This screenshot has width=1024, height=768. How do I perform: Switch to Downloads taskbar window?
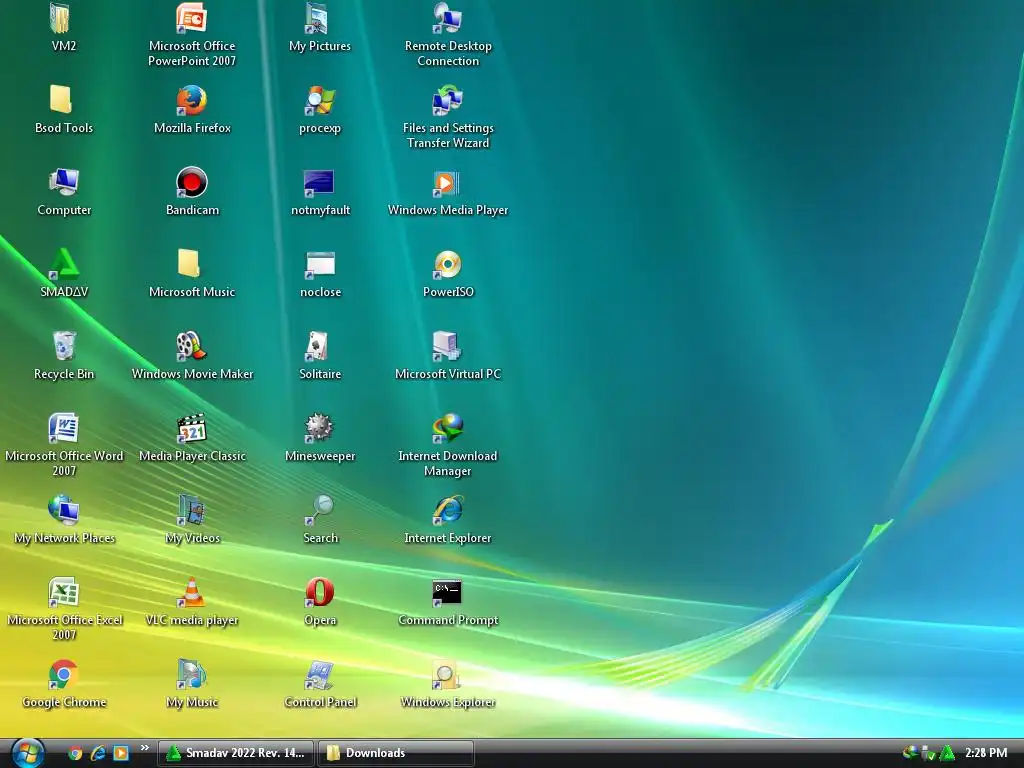click(x=396, y=753)
